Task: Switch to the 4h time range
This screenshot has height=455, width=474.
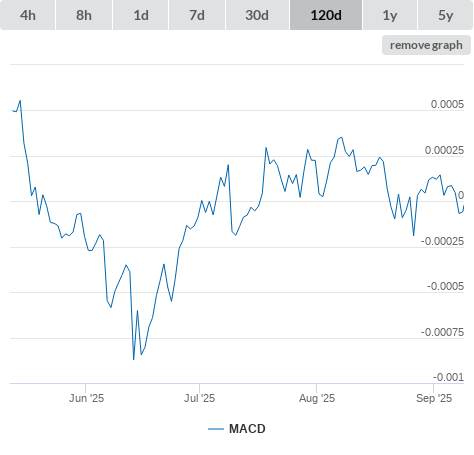Action: [x=28, y=15]
